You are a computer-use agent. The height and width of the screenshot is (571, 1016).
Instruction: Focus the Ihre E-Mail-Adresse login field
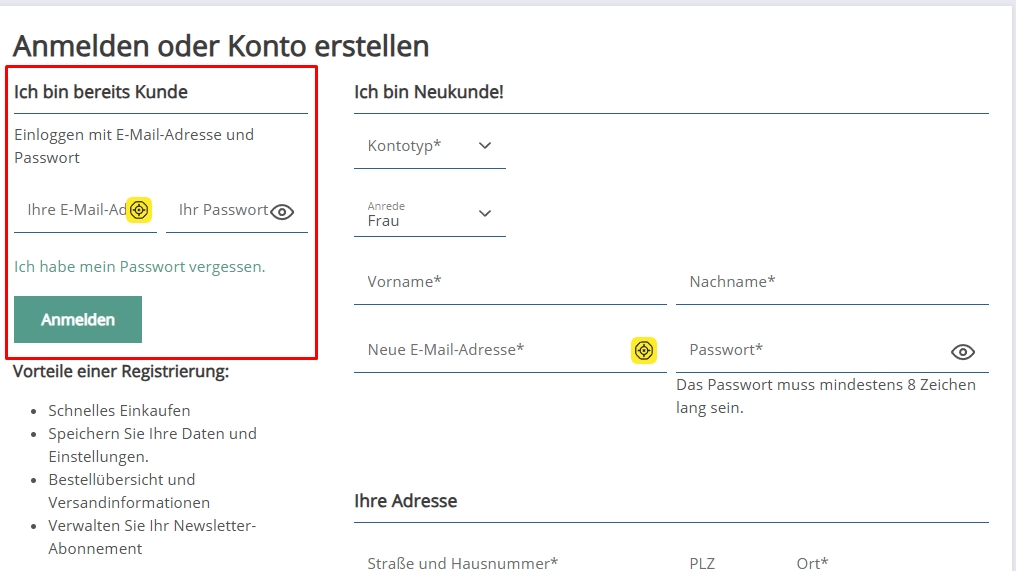coord(75,210)
